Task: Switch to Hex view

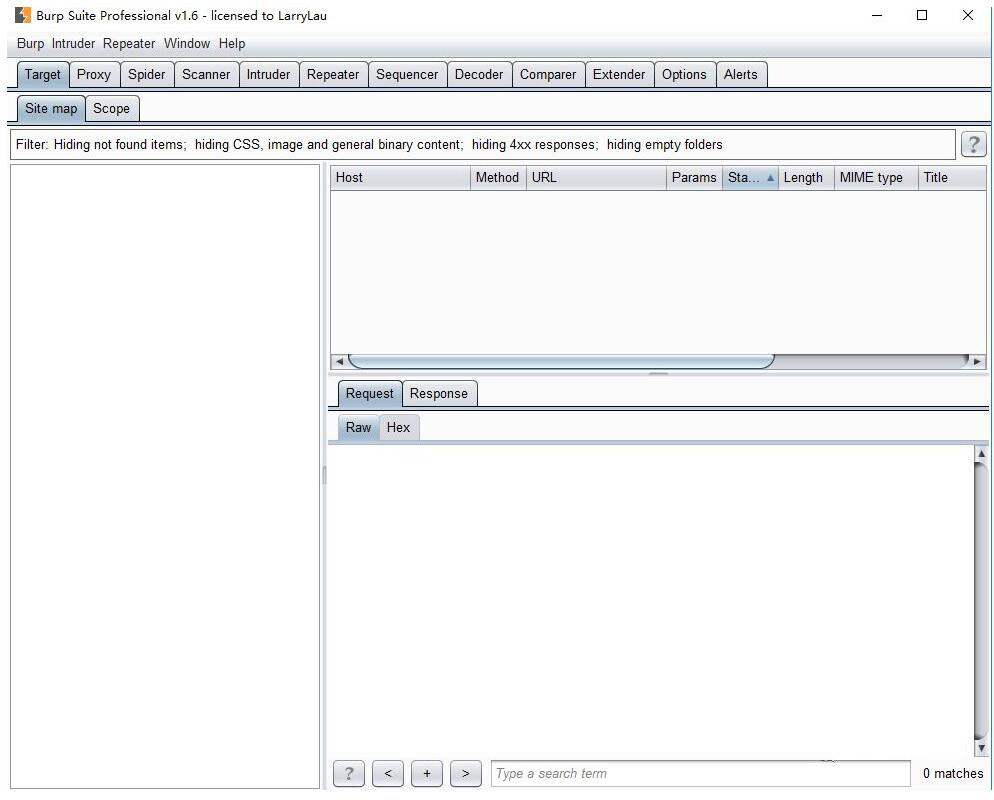Action: [x=398, y=428]
